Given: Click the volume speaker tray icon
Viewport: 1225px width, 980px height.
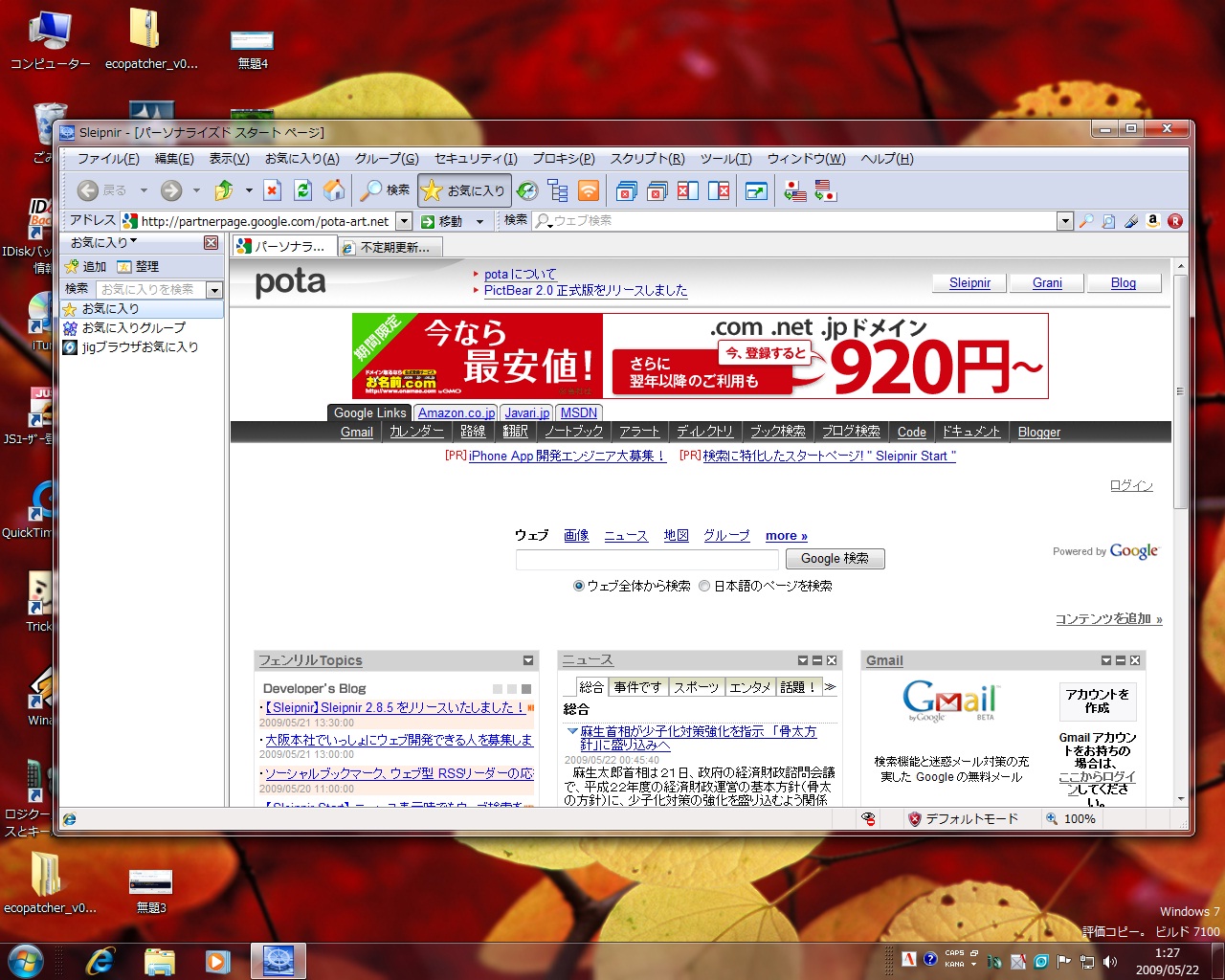Looking at the screenshot, I should pos(1110,961).
